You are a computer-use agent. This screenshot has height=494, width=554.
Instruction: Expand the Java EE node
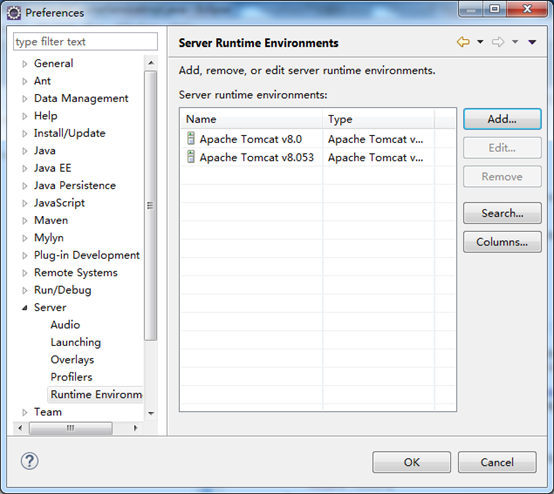(x=24, y=168)
